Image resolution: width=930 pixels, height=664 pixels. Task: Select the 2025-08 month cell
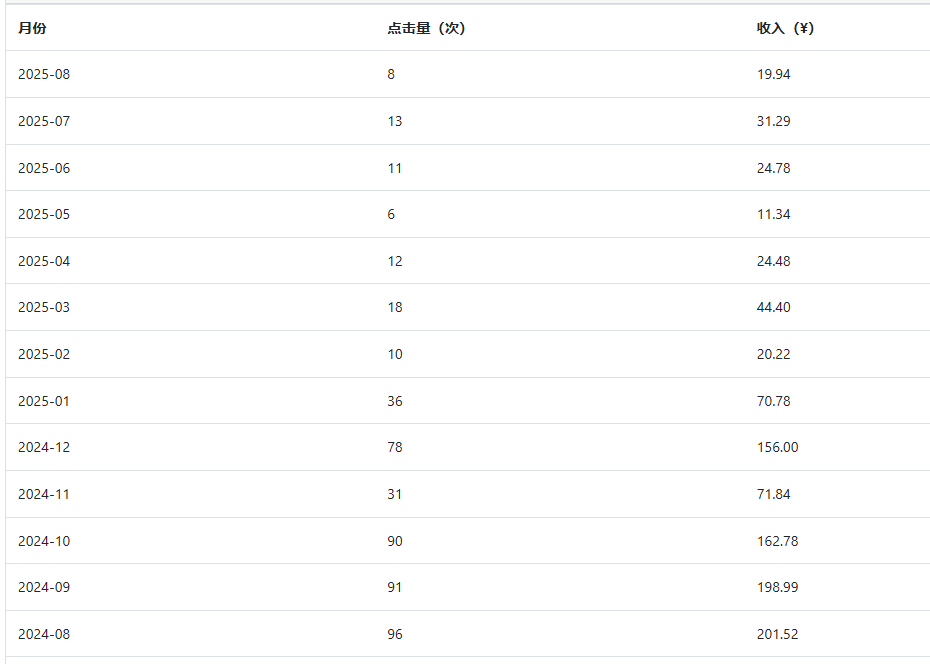(x=44, y=74)
